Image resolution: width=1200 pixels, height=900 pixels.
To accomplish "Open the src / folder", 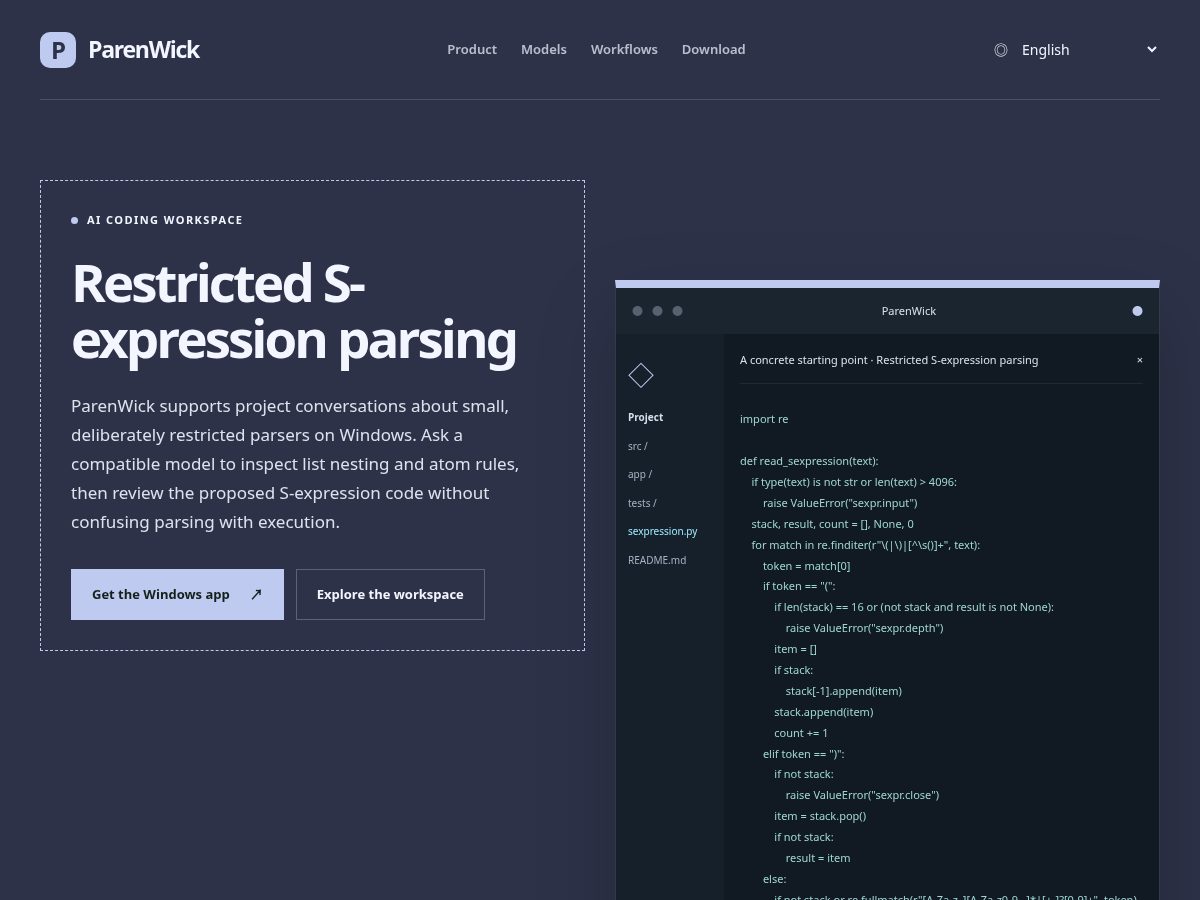I will click(637, 446).
